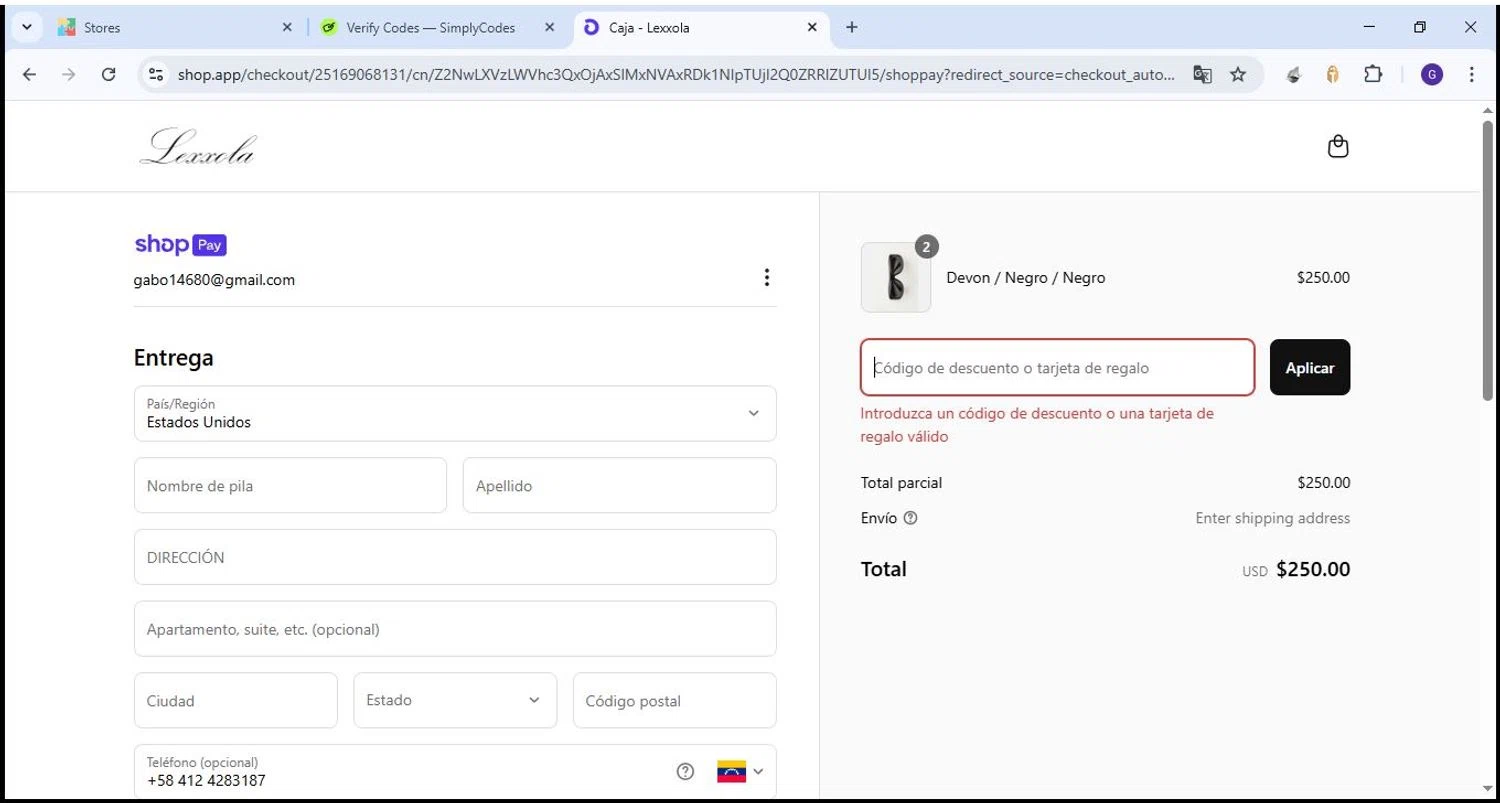Click the browser forward arrow
Viewport: 1500px width, 803px height.
pos(68,74)
